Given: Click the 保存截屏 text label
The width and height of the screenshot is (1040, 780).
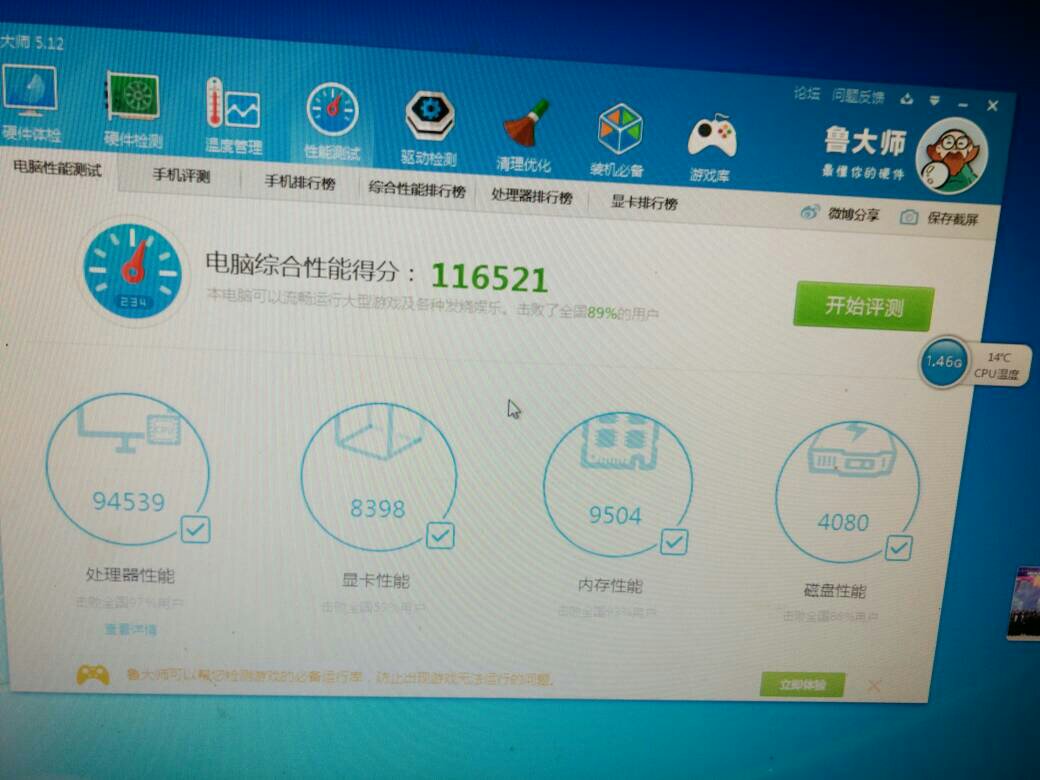Looking at the screenshot, I should tap(952, 218).
